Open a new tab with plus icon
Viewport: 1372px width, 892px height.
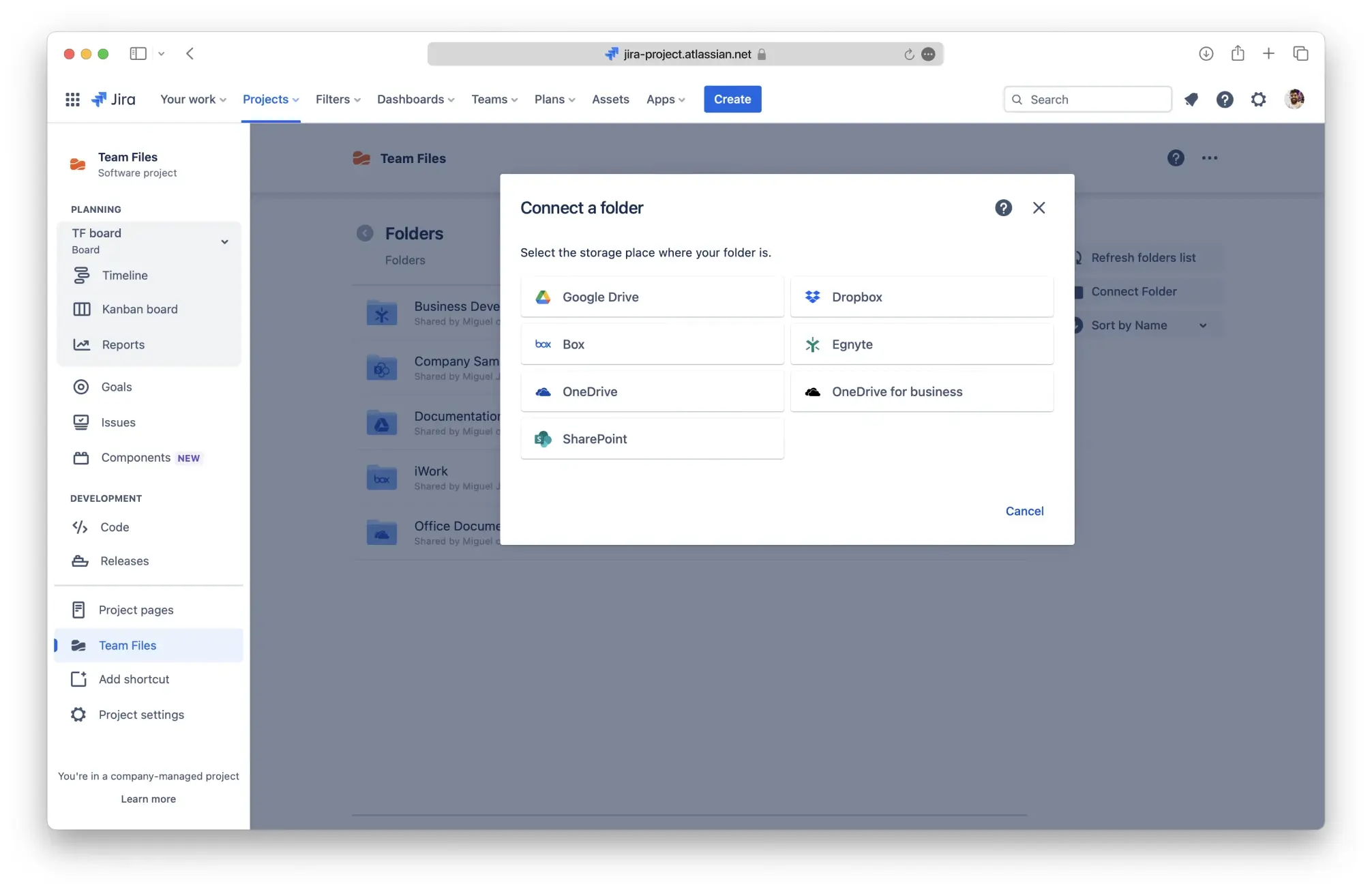[1268, 54]
